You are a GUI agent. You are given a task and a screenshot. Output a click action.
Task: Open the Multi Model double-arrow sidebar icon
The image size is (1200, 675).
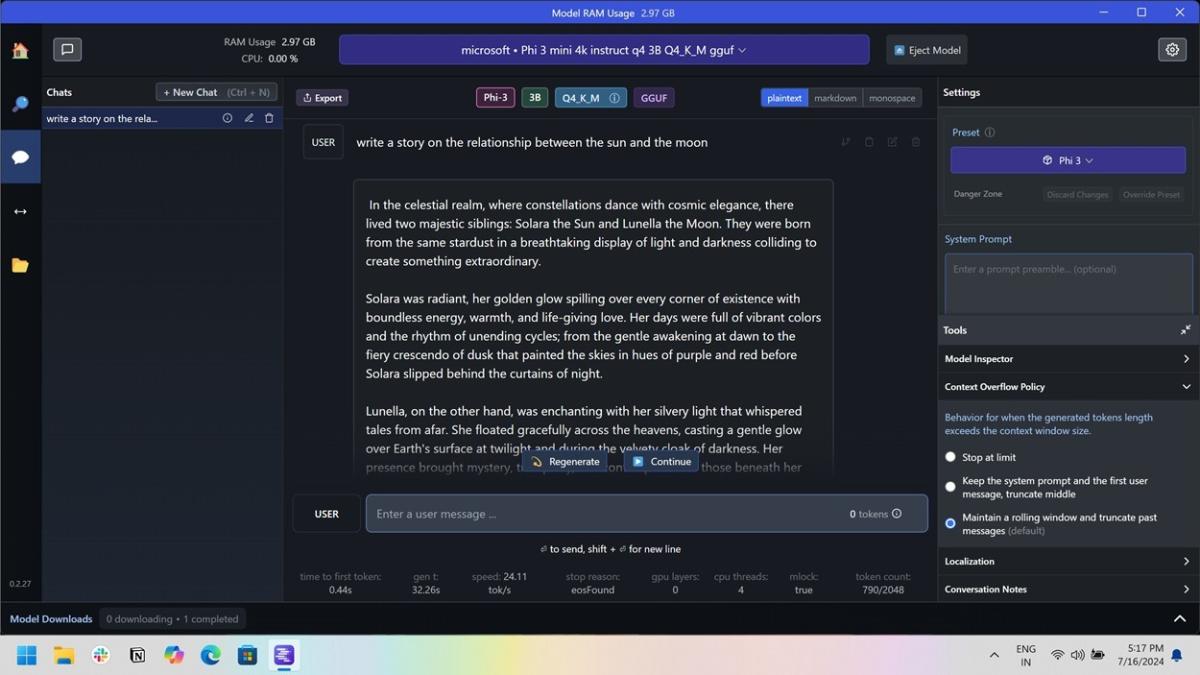pos(20,212)
